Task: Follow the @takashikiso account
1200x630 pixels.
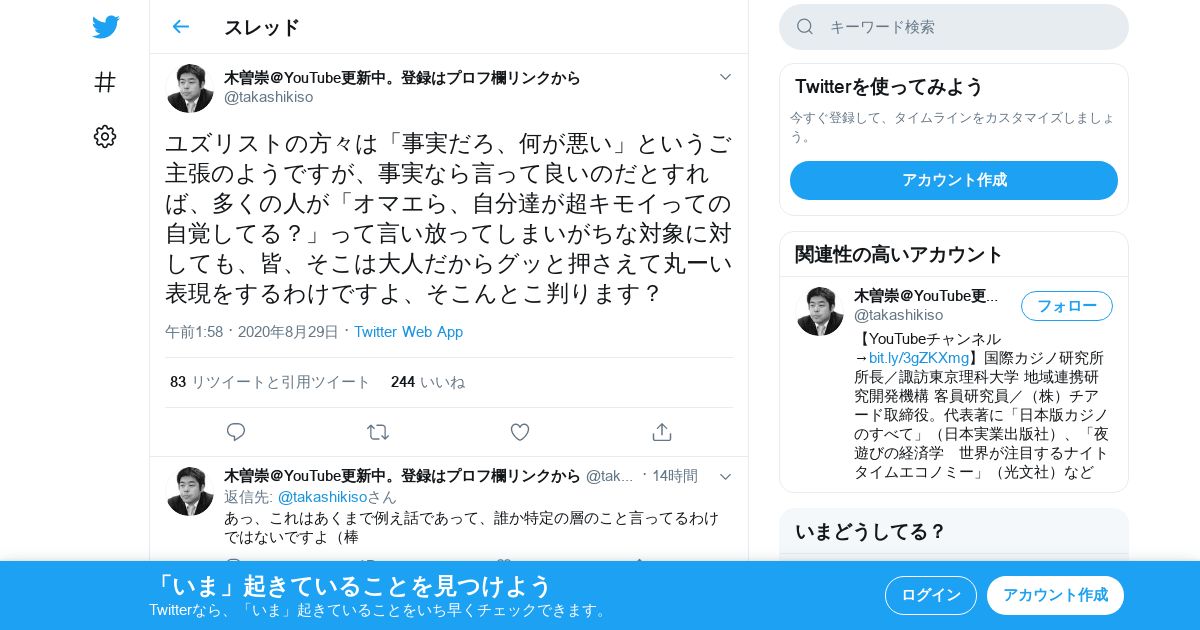Action: (x=1067, y=306)
